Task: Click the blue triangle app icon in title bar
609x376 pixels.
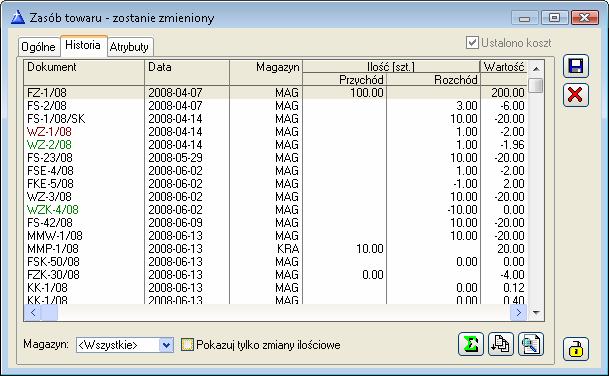Action: (x=18, y=17)
